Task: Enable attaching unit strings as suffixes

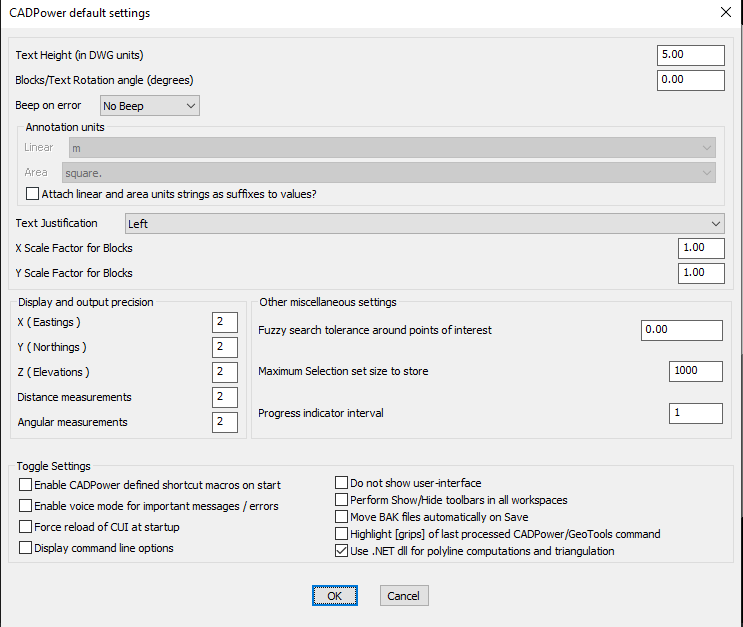Action: point(33,194)
